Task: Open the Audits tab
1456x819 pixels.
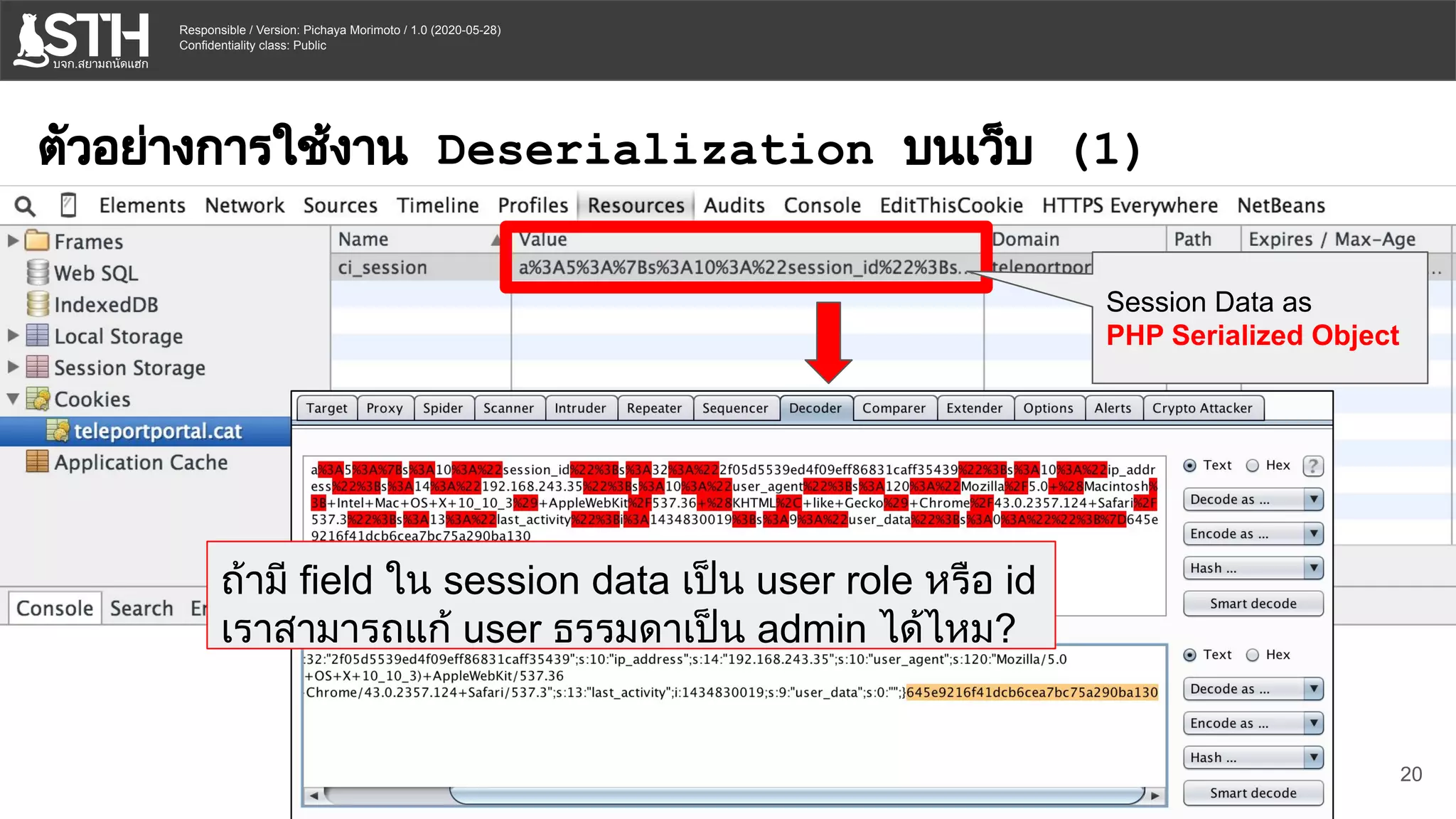Action: click(x=734, y=205)
